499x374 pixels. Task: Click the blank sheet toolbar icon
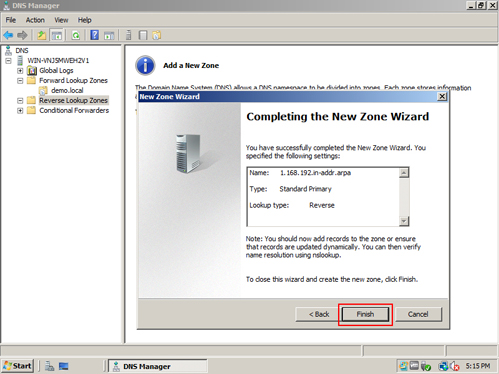[143, 35]
